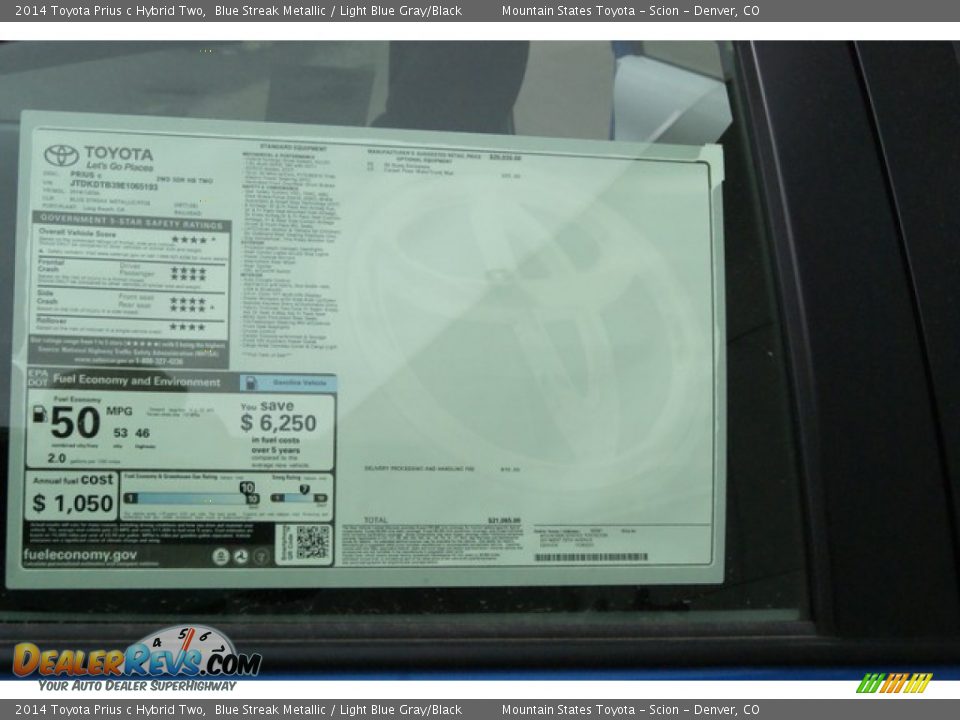Click the fueleconomy.gov link text
The image size is (960, 720).
pos(80,555)
